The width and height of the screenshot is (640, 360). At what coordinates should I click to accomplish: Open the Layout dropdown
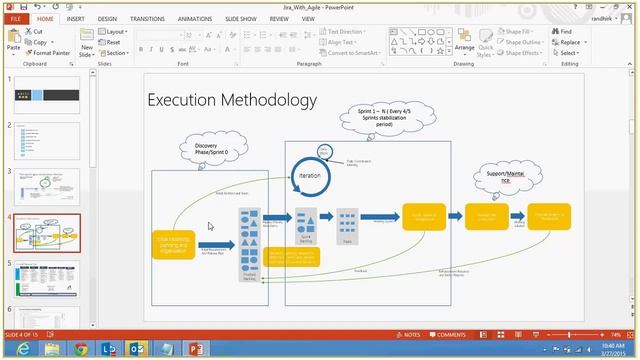(x=113, y=31)
